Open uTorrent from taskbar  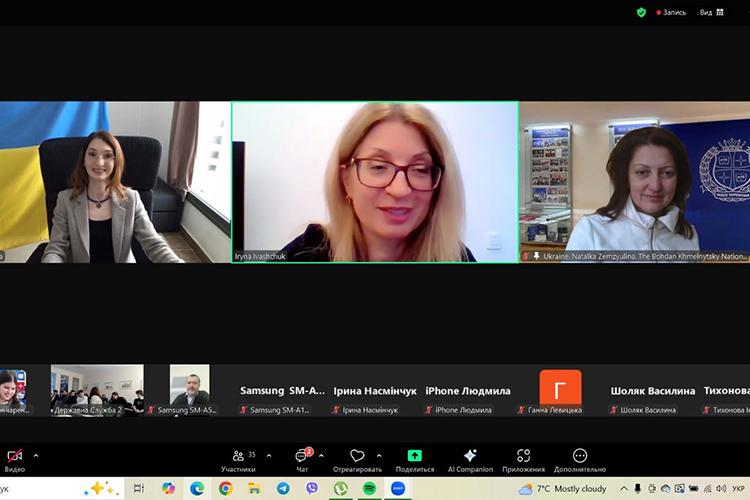[x=341, y=489]
